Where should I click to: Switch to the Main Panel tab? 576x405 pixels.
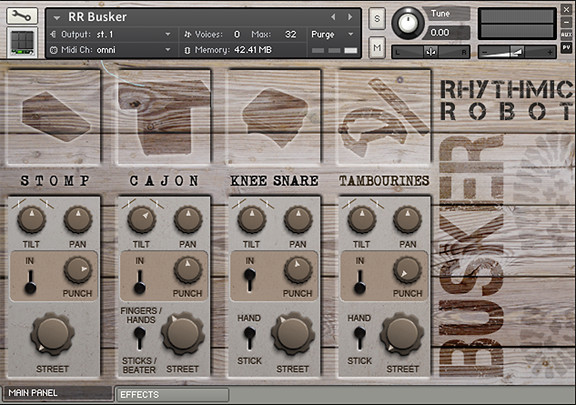pyautogui.click(x=57, y=393)
